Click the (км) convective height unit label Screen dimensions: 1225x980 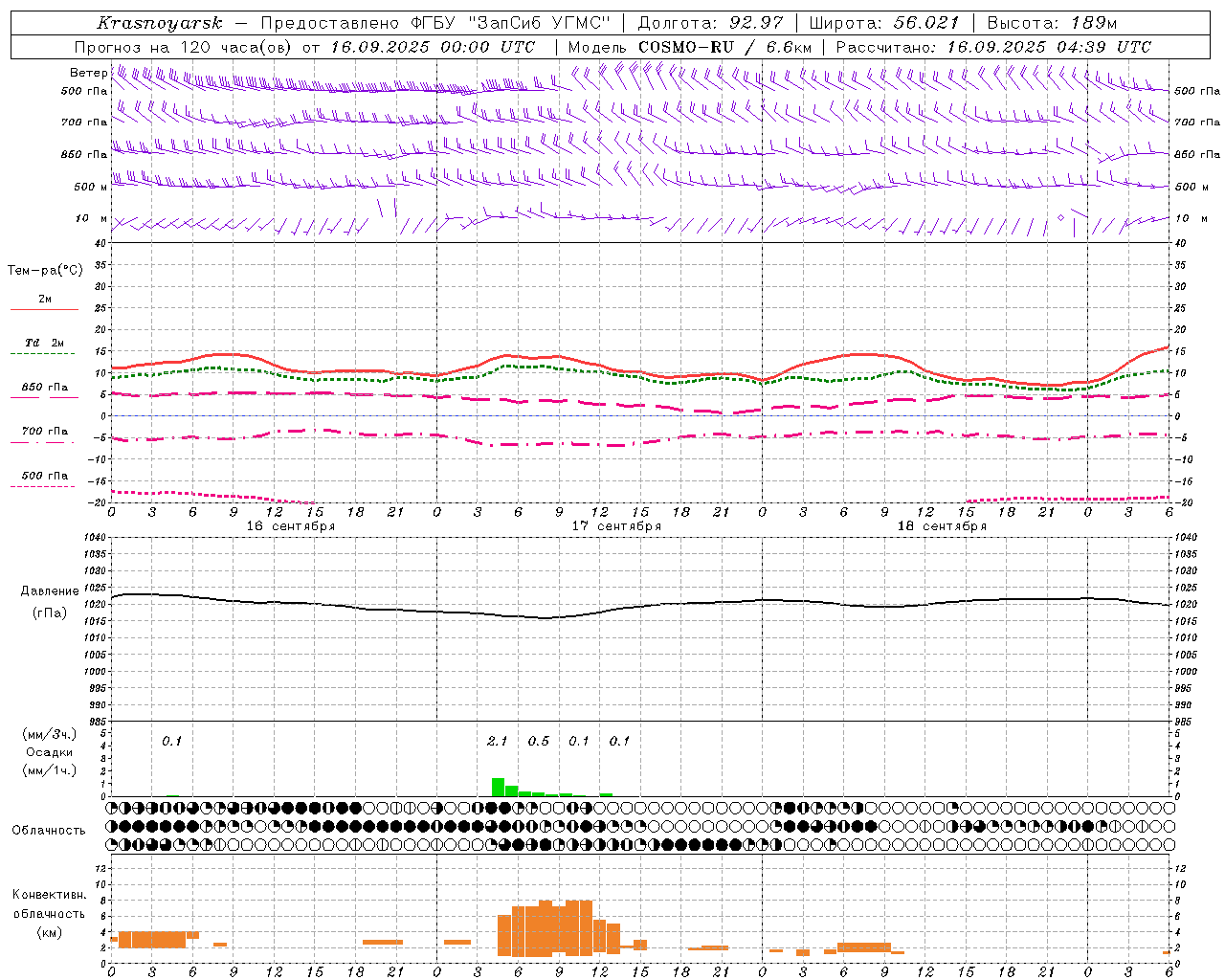(x=49, y=932)
